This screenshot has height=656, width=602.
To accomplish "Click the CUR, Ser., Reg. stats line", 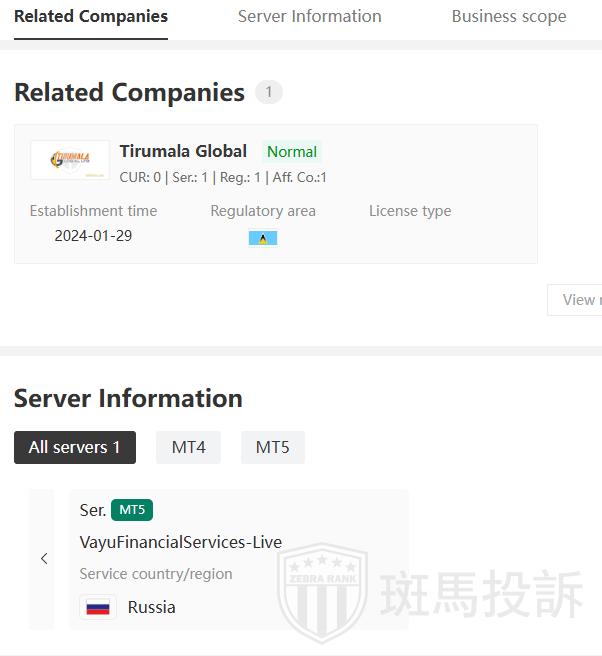I will tap(223, 177).
